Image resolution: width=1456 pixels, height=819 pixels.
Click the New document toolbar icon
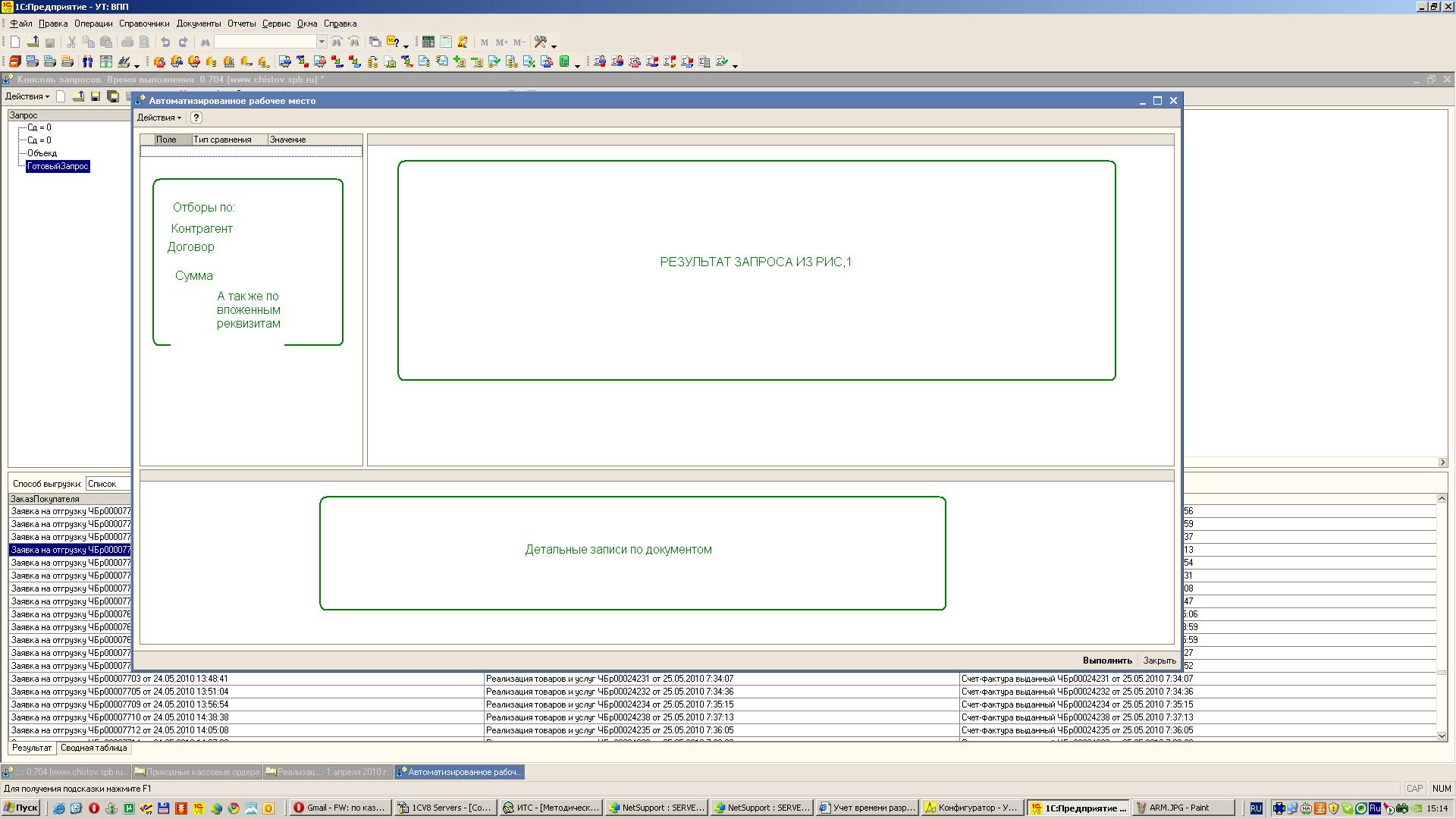click(15, 42)
